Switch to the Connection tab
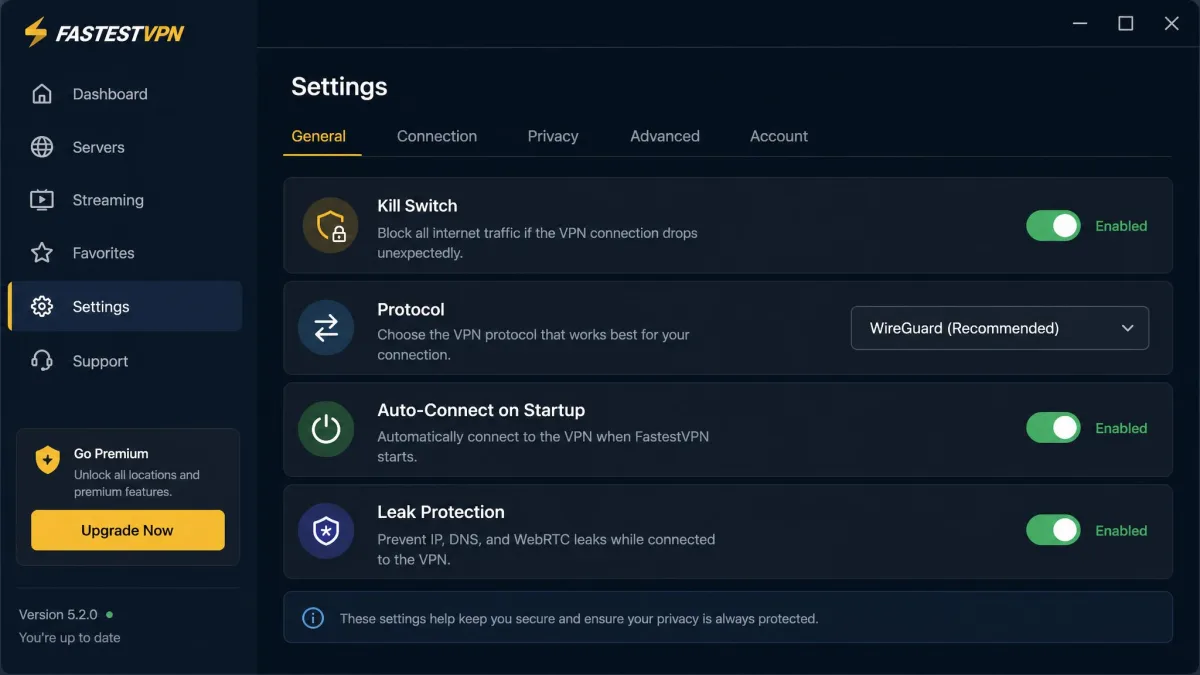Viewport: 1200px width, 675px height. (x=437, y=136)
